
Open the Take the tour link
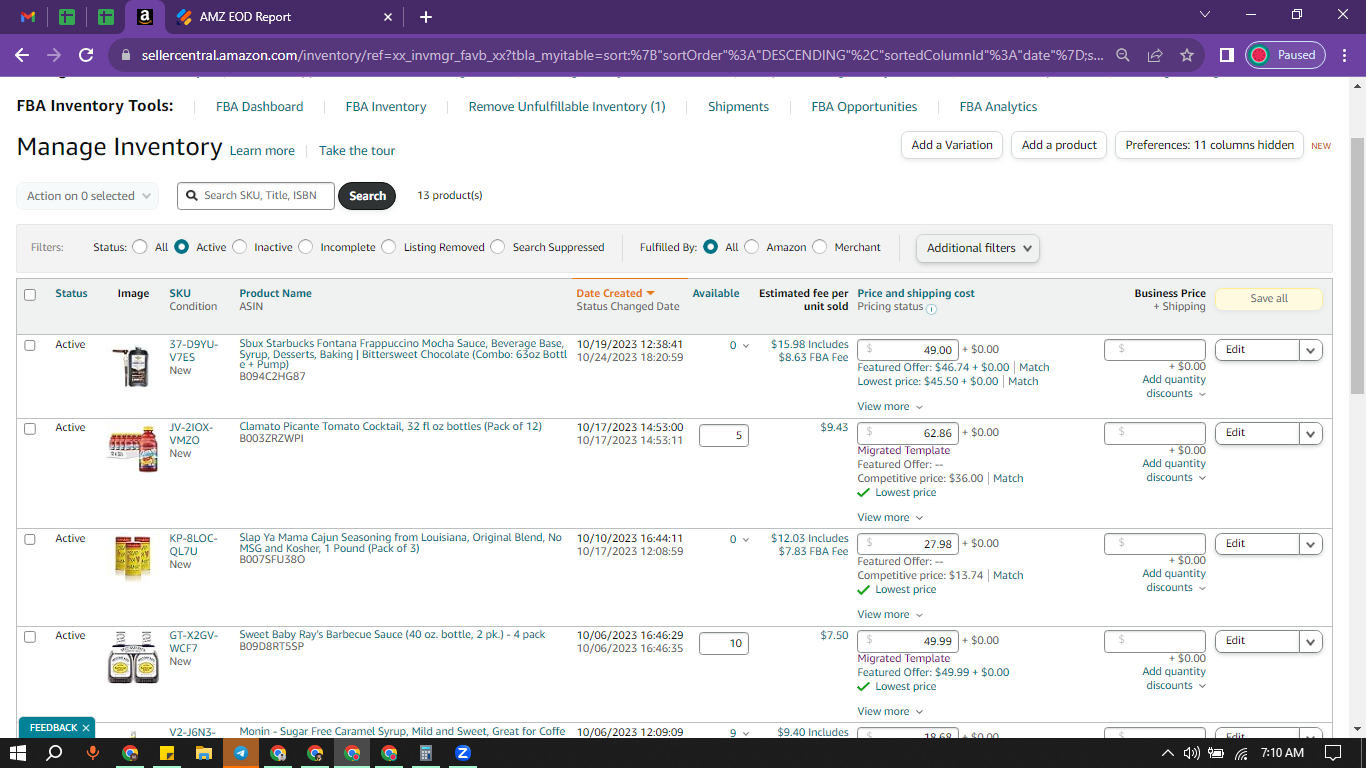(357, 151)
